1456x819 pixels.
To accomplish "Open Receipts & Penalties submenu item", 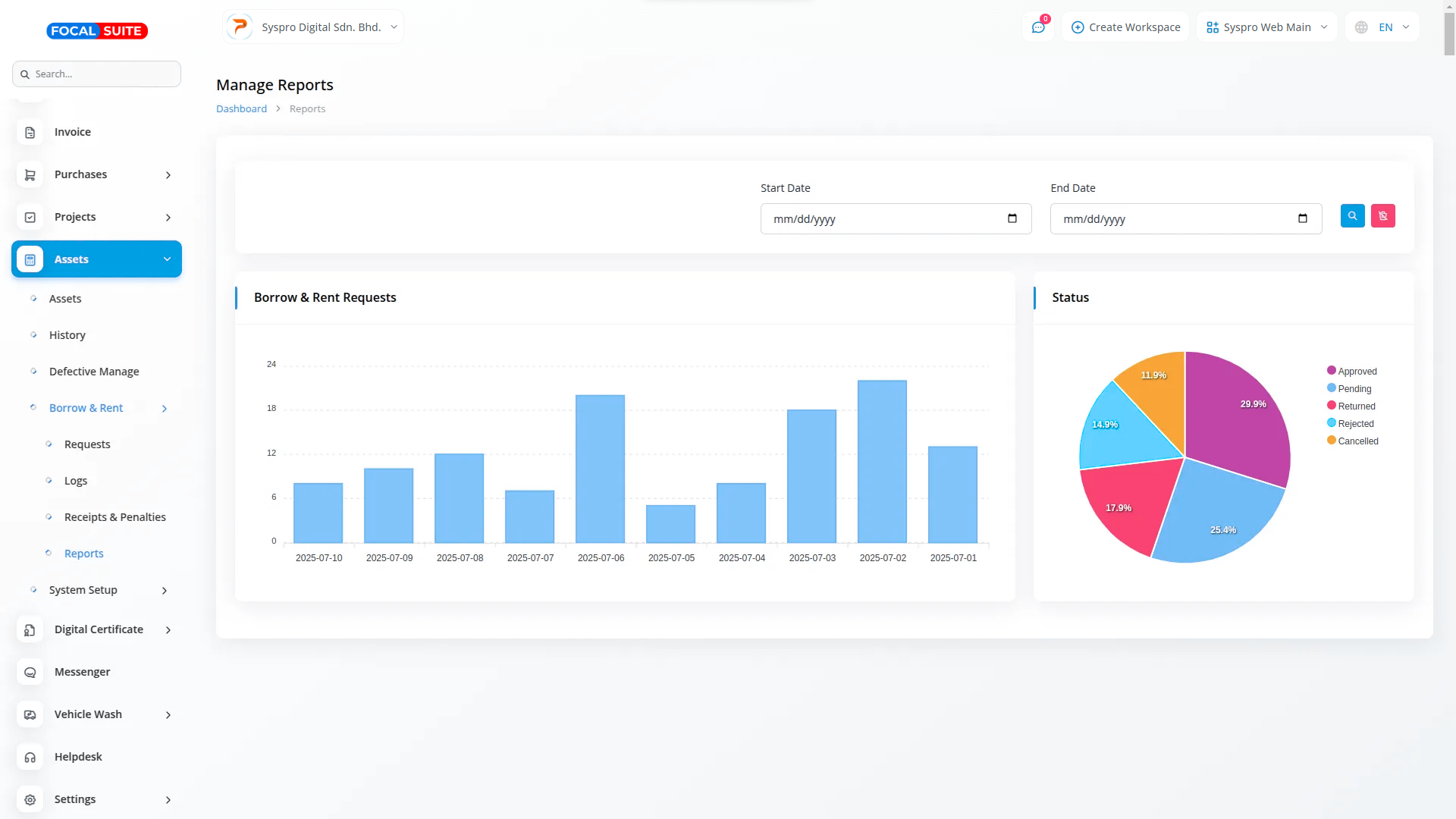I will tap(115, 517).
